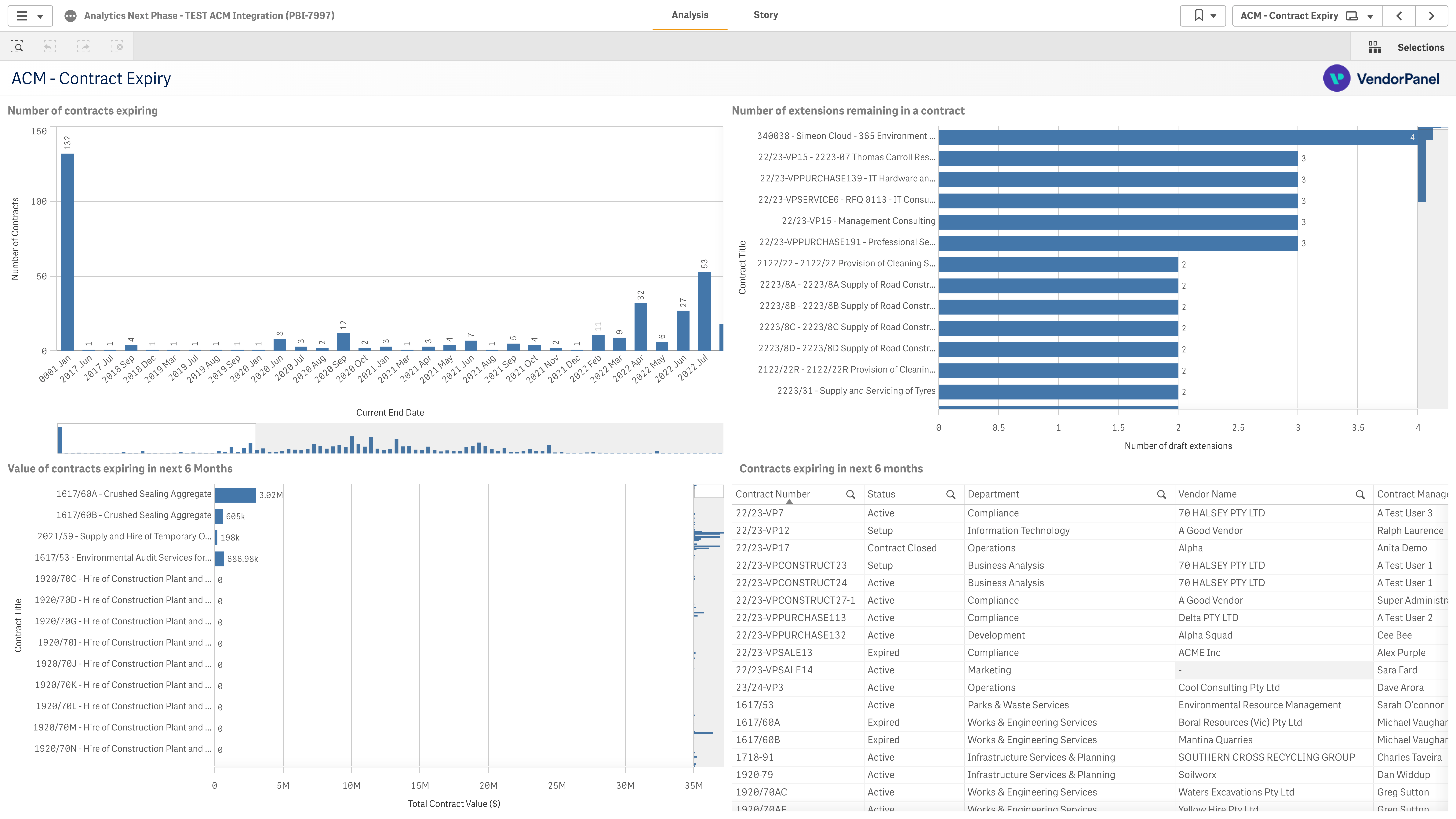Click the 2021/59 Supply and Hire label
The image size is (1456, 819).
point(124,536)
